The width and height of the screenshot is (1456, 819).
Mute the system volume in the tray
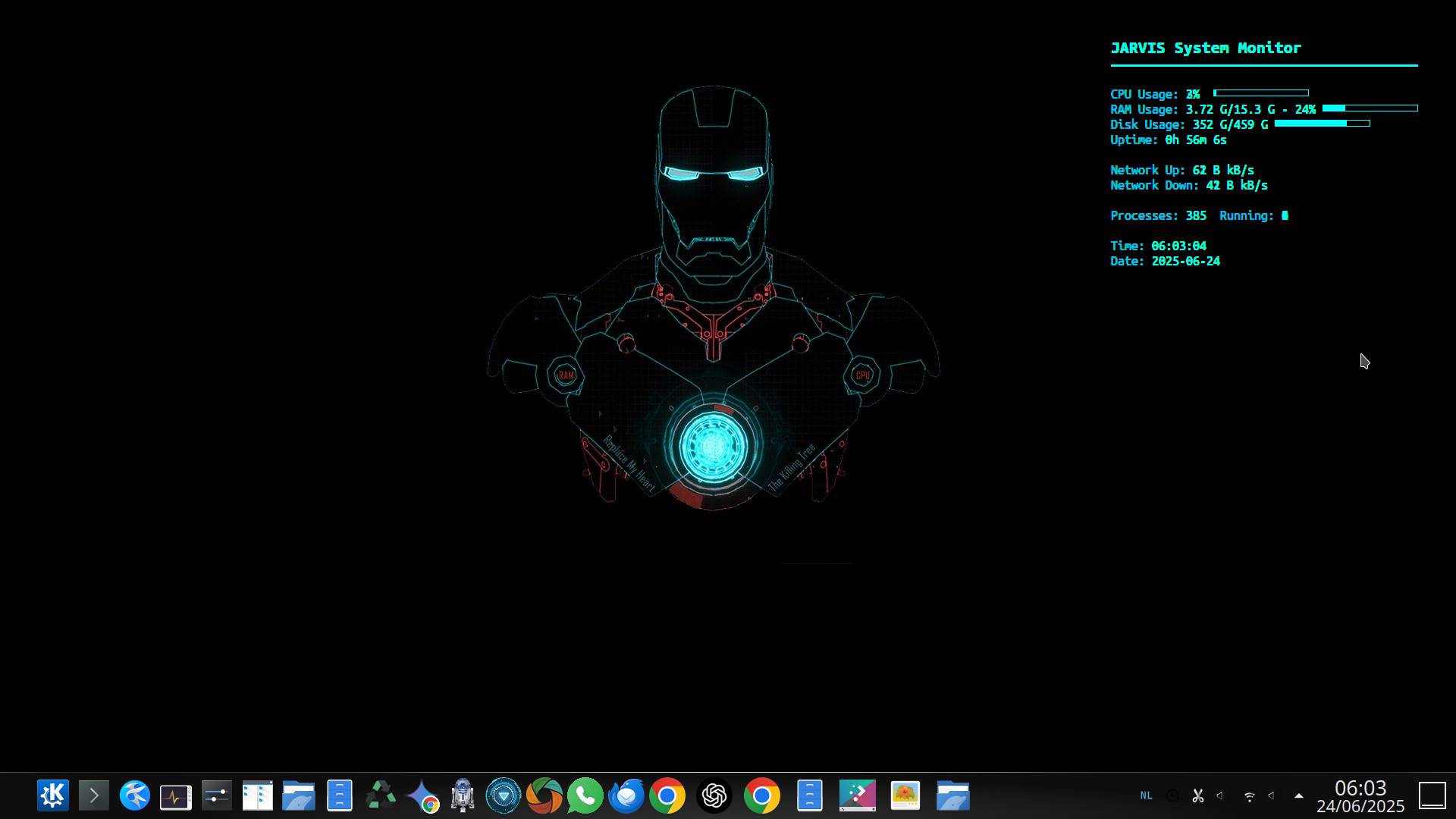click(1219, 796)
